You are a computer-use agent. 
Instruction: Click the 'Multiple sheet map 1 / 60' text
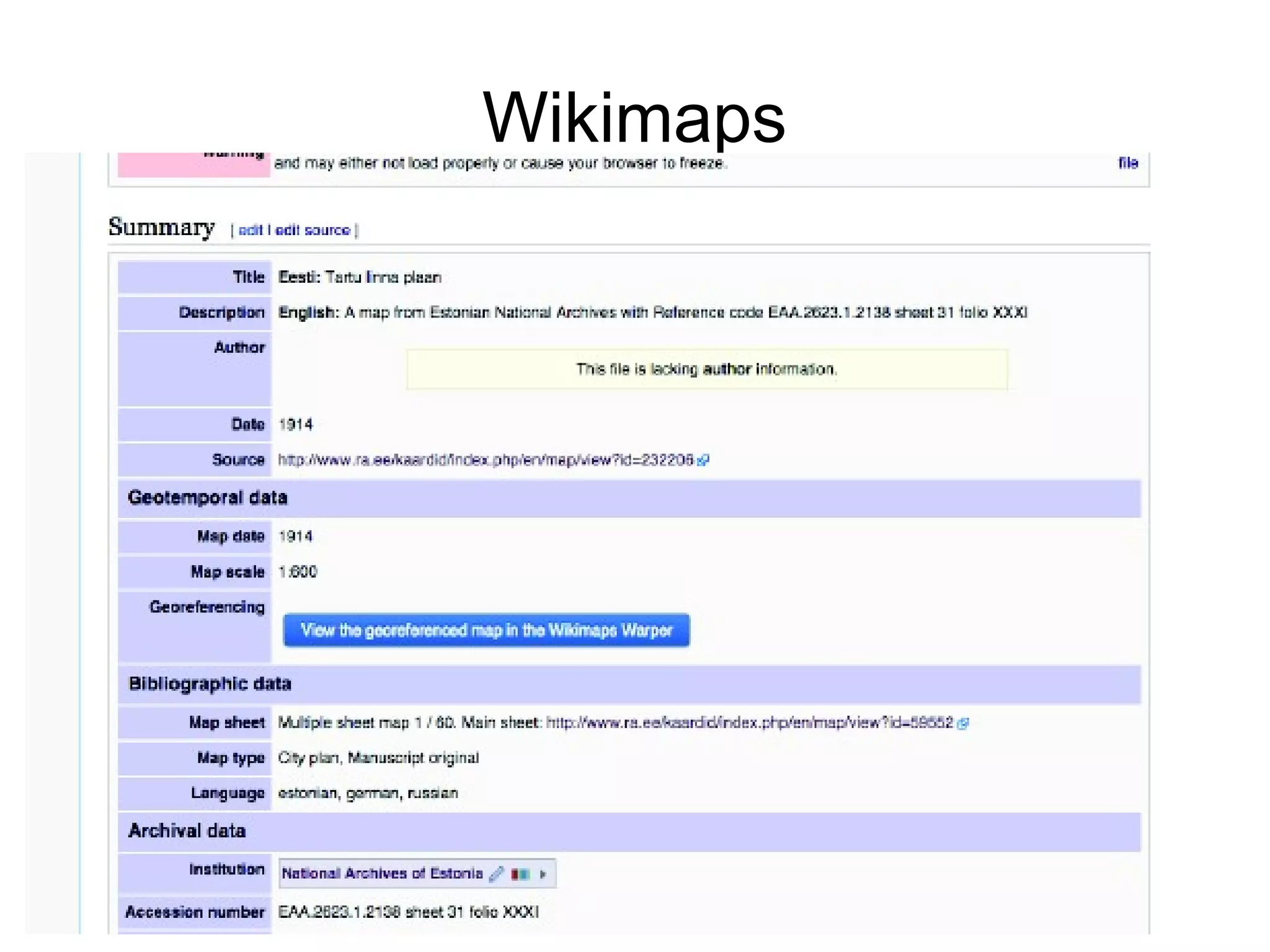pos(367,723)
